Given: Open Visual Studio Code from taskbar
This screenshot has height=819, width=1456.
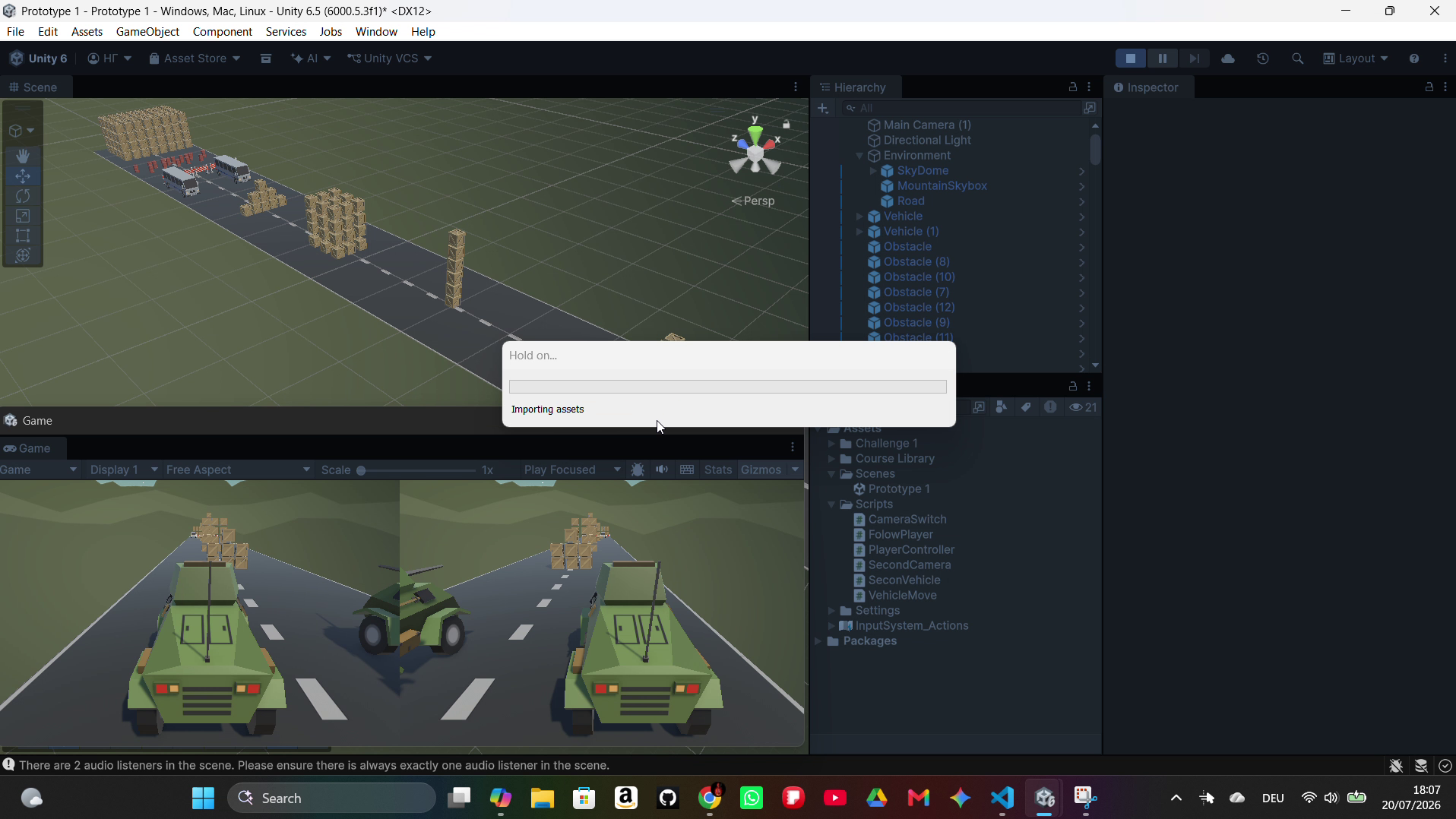Looking at the screenshot, I should tap(1002, 798).
